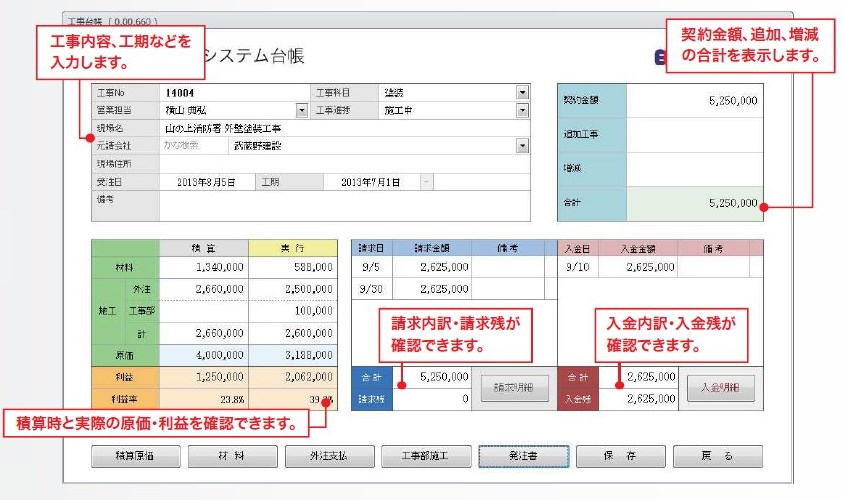Go back with the 戻る button
The width and height of the screenshot is (843, 500).
pyautogui.click(x=717, y=456)
